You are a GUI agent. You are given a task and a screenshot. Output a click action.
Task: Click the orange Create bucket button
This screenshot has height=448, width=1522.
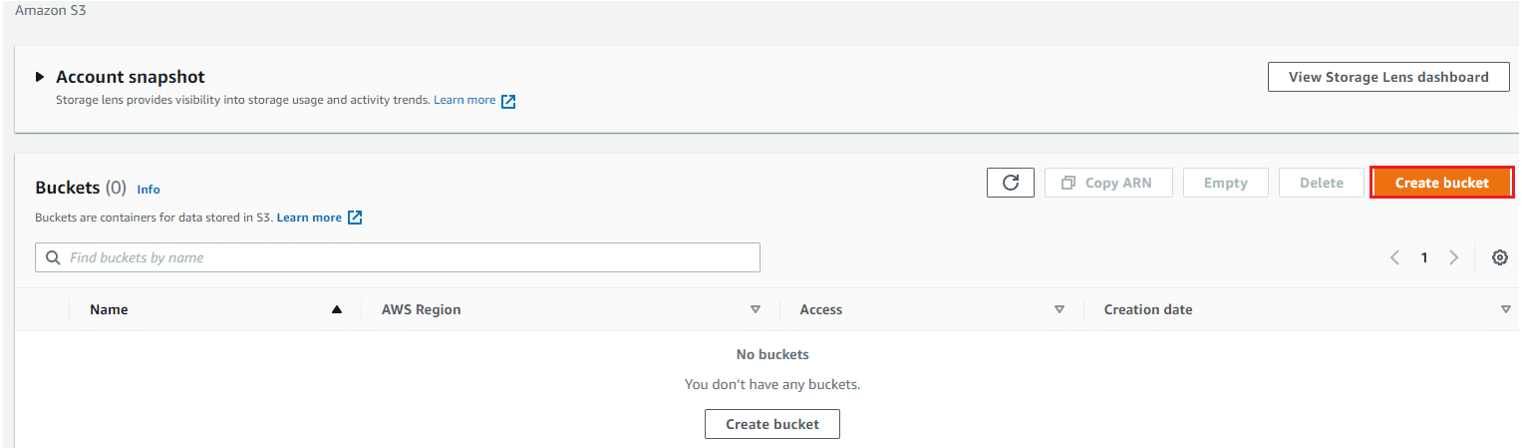coord(1441,183)
